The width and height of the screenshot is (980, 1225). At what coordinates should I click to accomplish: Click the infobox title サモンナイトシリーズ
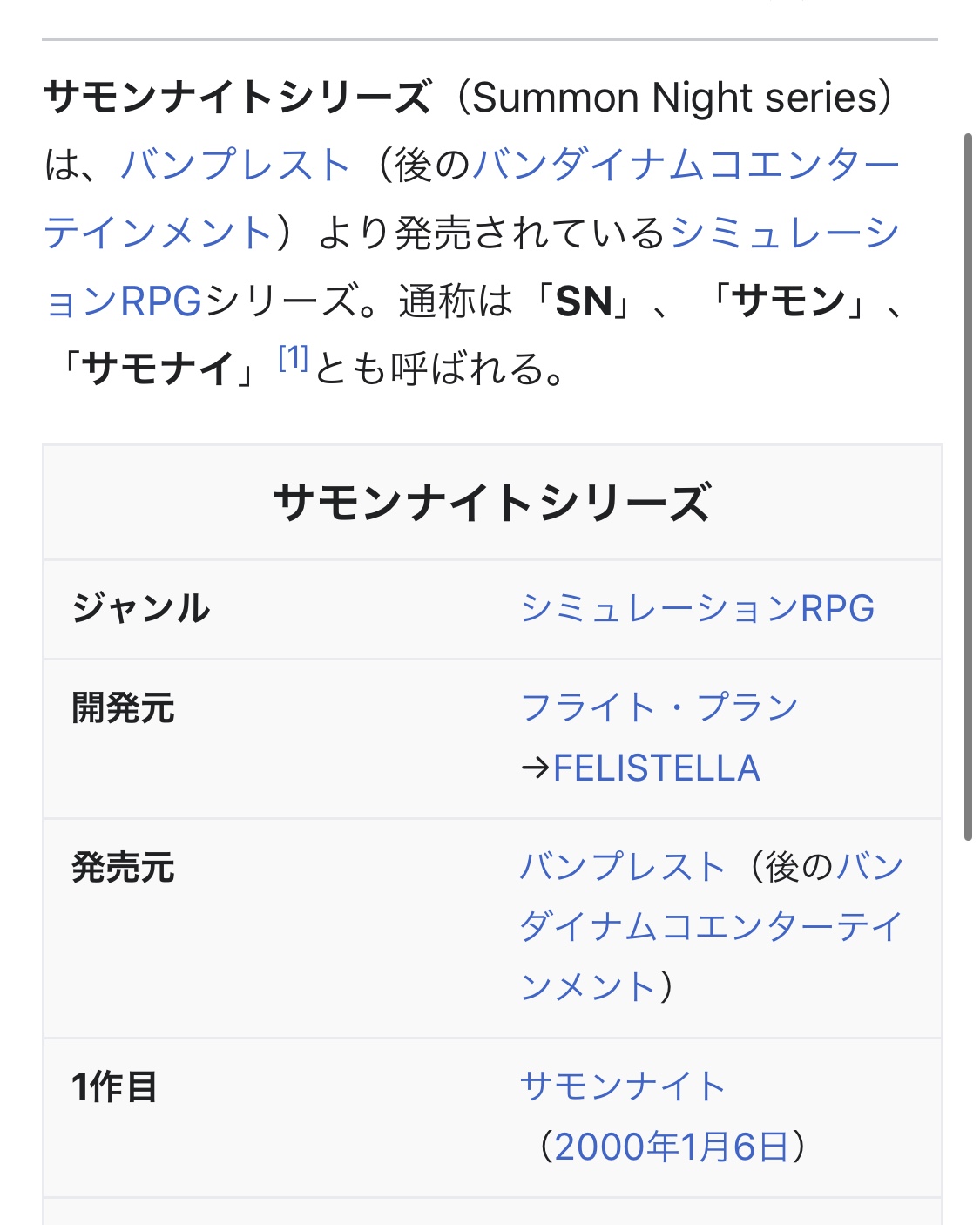[492, 503]
